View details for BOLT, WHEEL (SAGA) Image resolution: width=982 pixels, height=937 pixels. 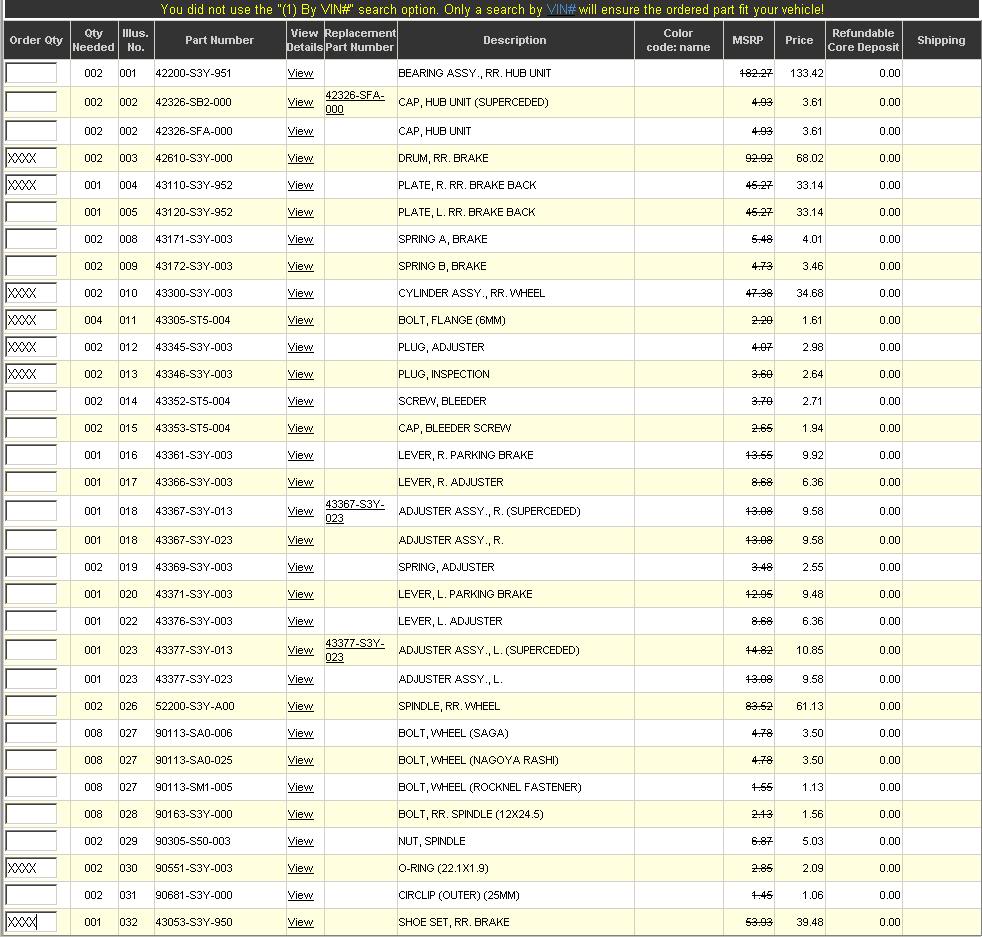[x=300, y=733]
